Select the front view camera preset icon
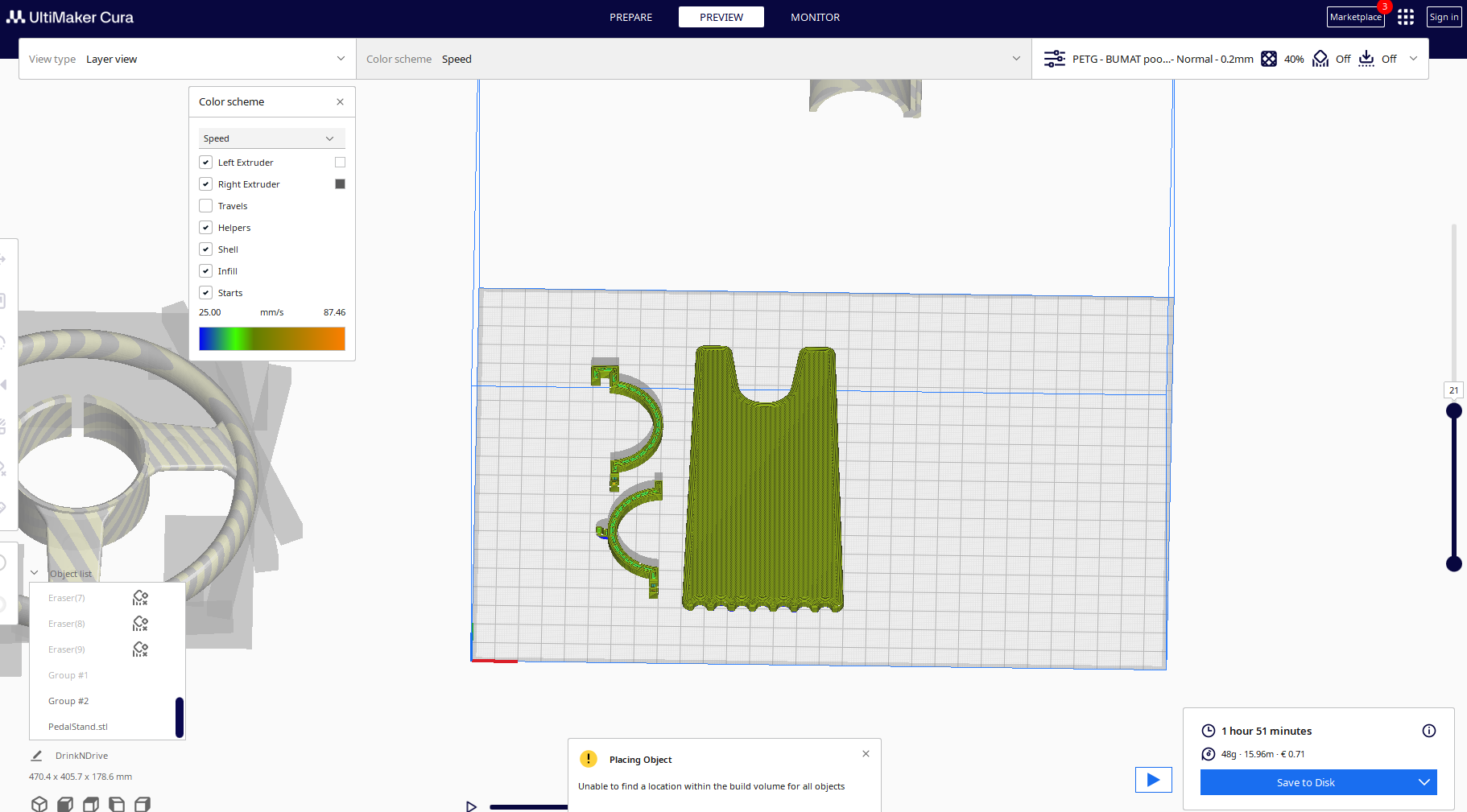 [x=64, y=803]
